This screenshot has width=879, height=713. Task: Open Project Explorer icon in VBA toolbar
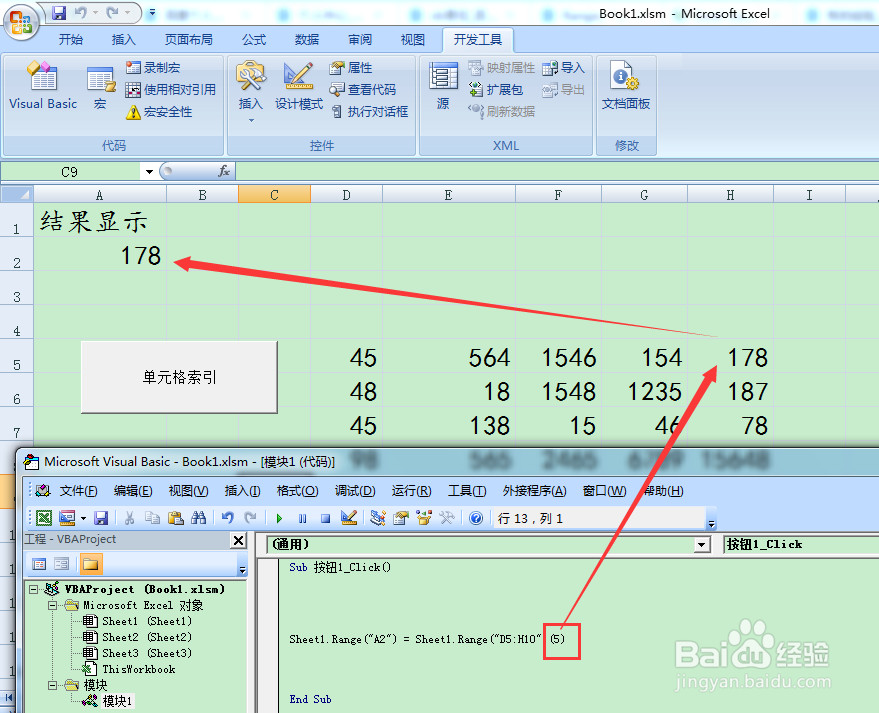pos(378,518)
